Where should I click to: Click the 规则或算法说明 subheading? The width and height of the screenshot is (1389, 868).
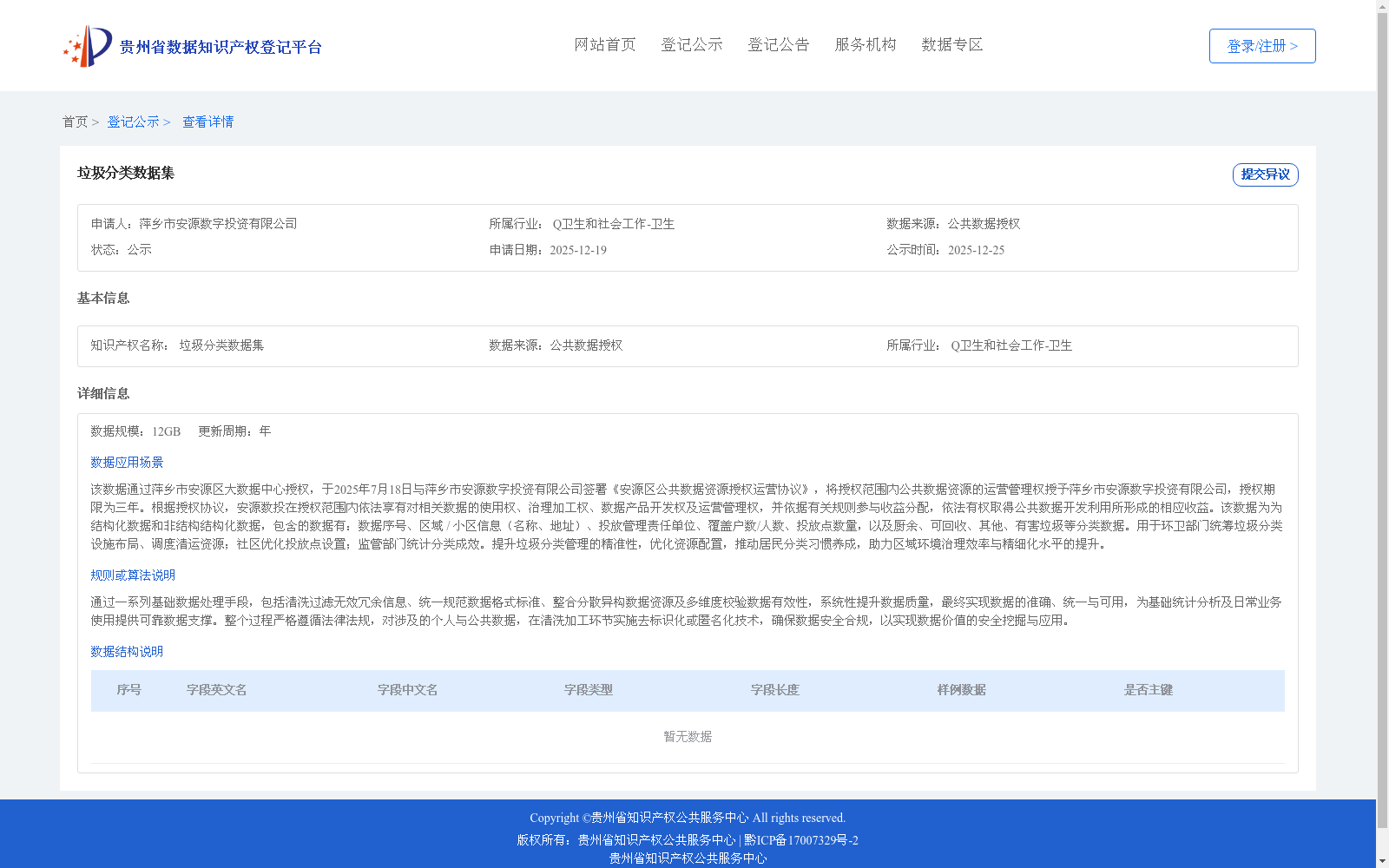point(133,575)
